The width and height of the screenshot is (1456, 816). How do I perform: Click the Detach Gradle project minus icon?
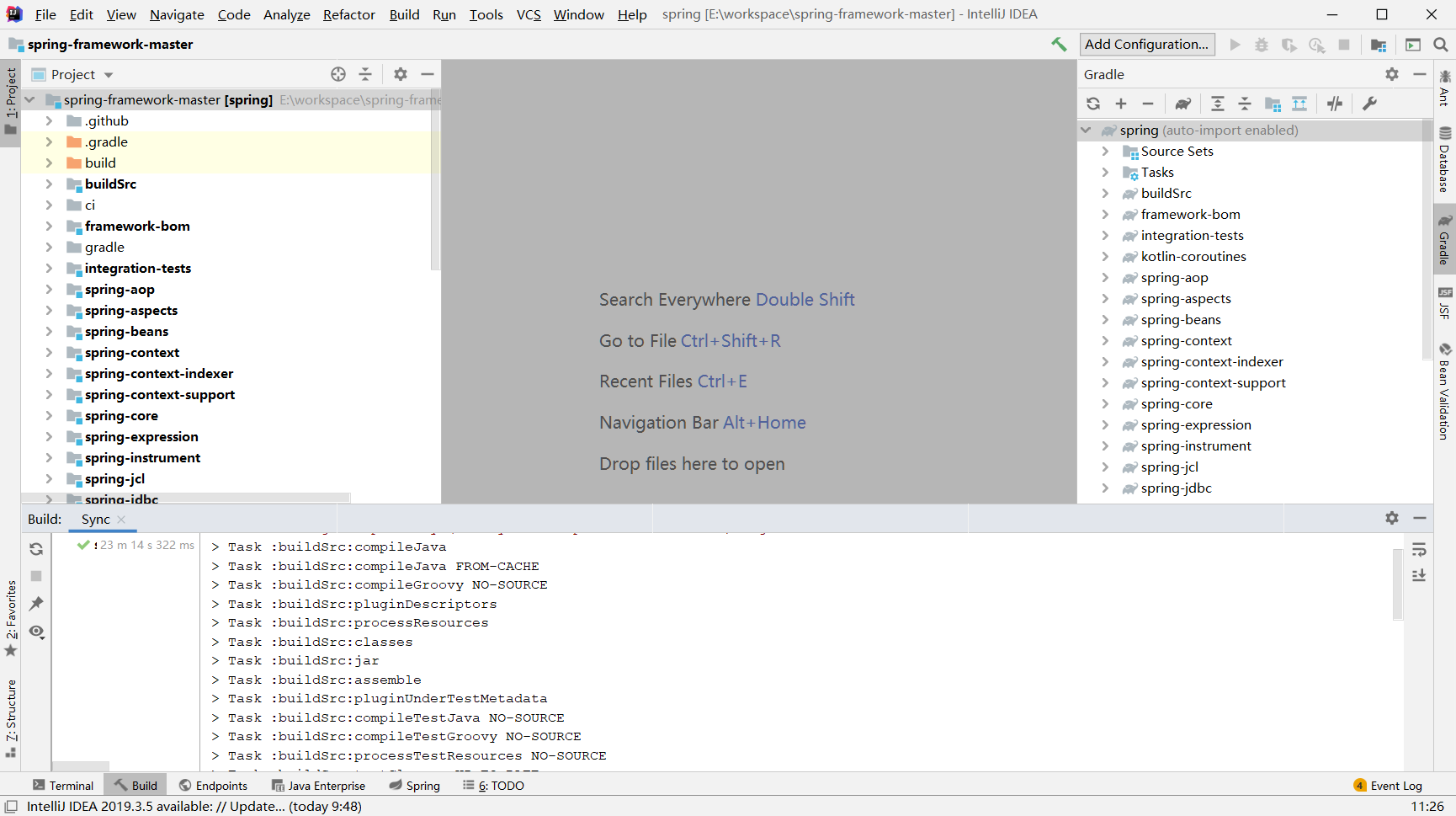(x=1148, y=104)
